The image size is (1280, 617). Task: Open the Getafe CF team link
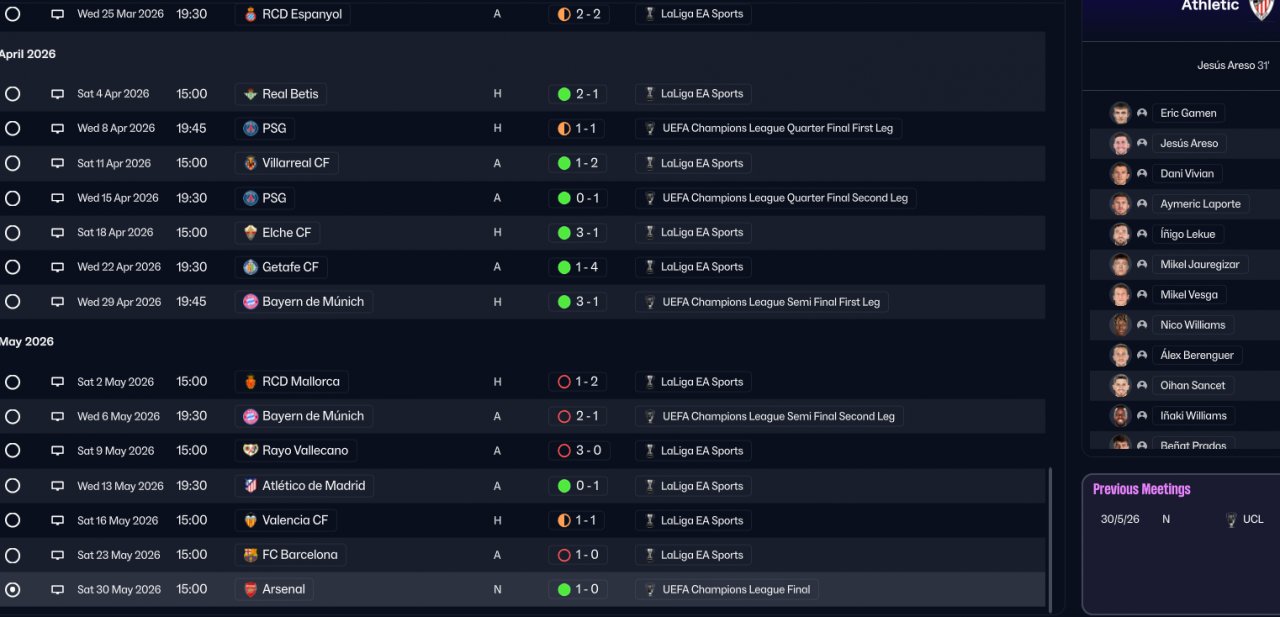(290, 267)
